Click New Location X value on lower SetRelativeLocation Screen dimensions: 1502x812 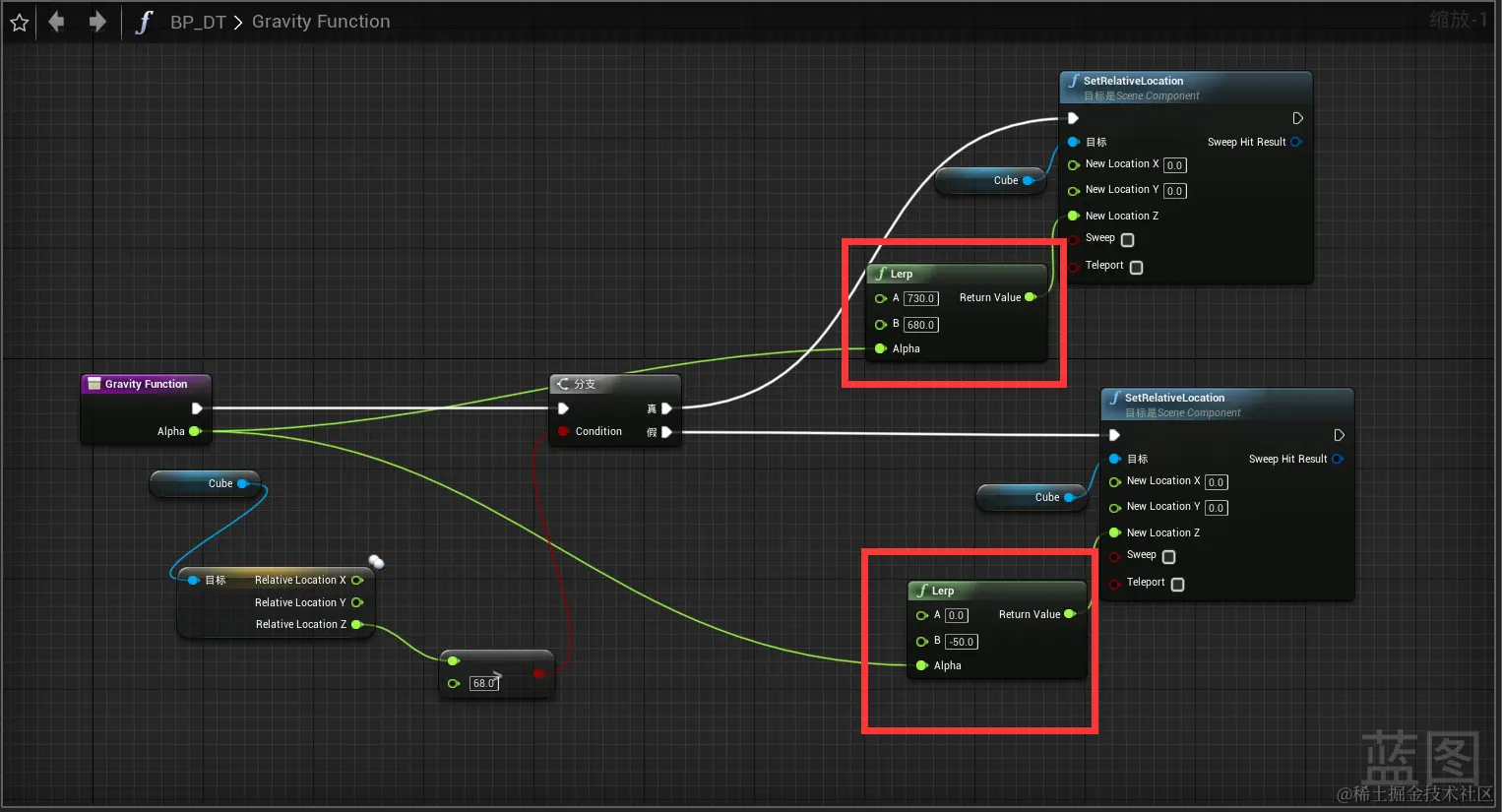(1217, 482)
